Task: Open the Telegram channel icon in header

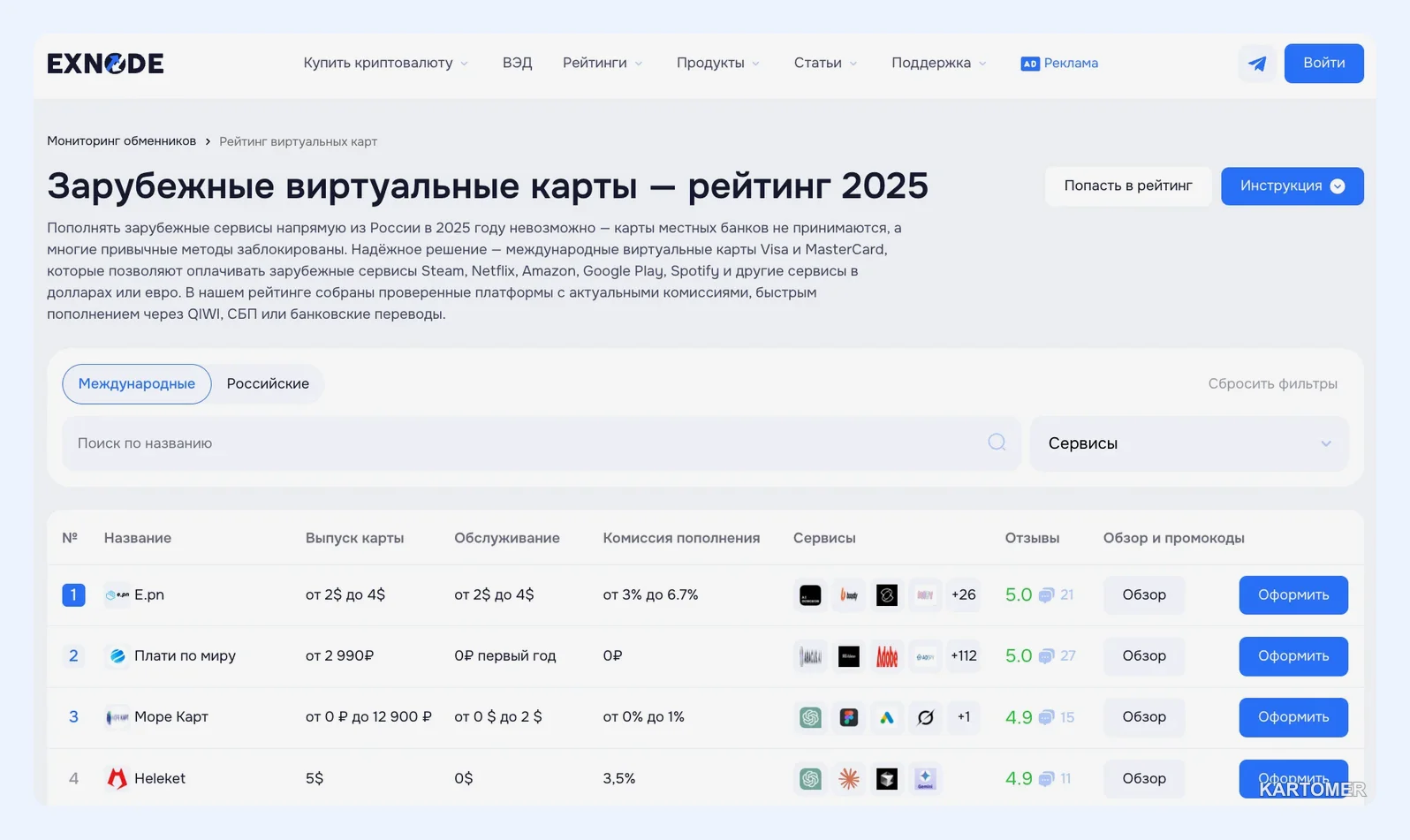Action: (1256, 64)
